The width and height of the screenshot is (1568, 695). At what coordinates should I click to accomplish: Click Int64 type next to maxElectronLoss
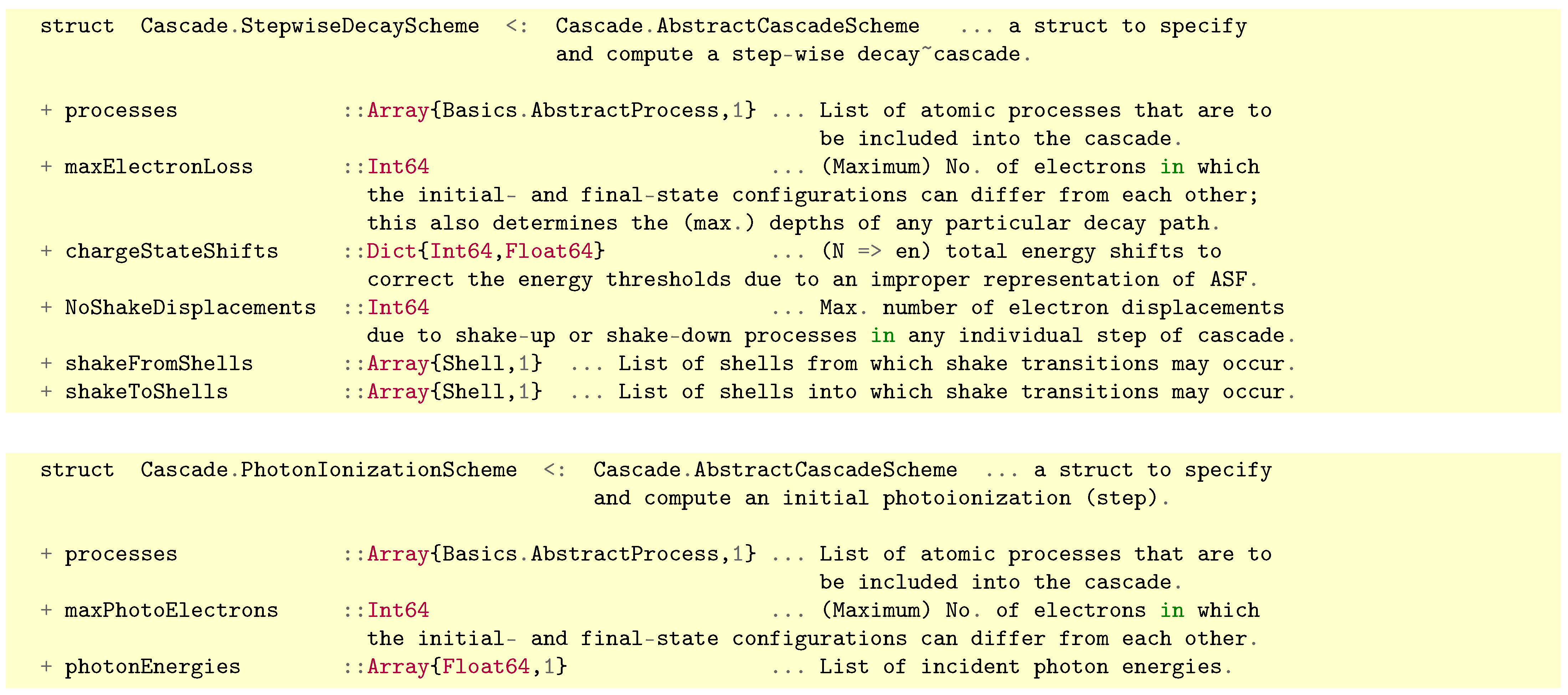pyautogui.click(x=398, y=167)
